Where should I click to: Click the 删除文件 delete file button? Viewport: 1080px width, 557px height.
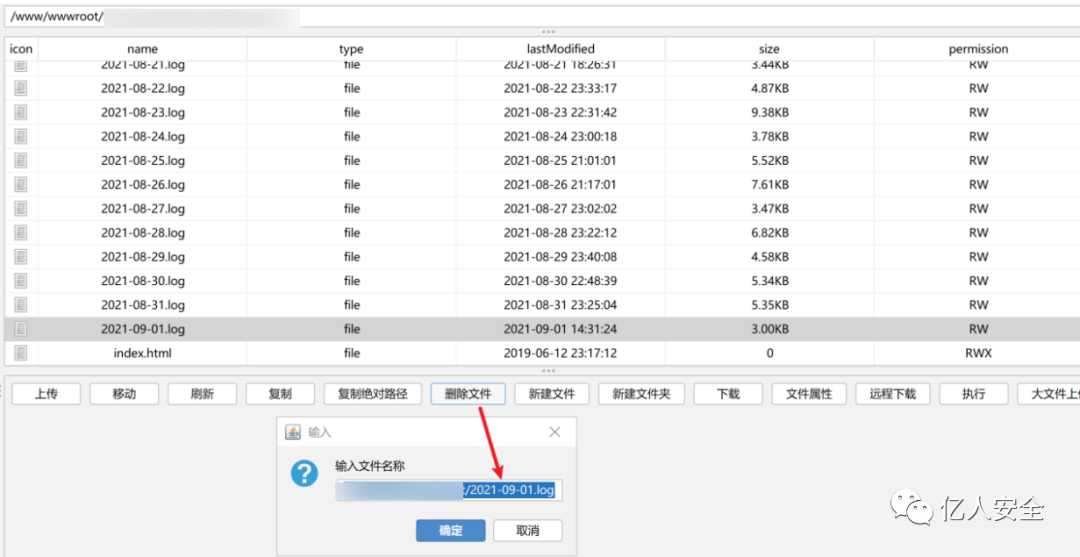point(468,394)
